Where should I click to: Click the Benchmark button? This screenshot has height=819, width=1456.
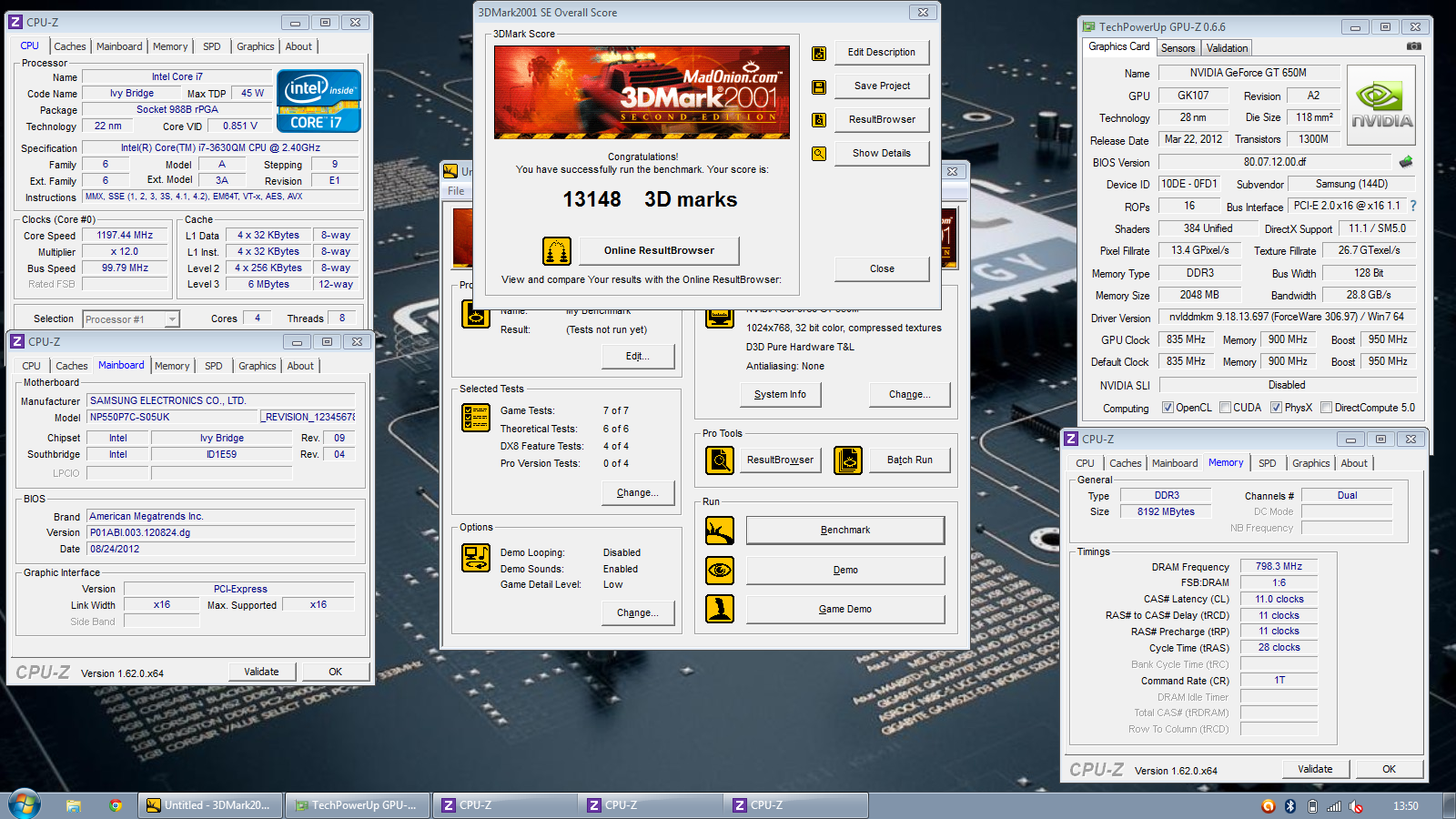tap(845, 531)
